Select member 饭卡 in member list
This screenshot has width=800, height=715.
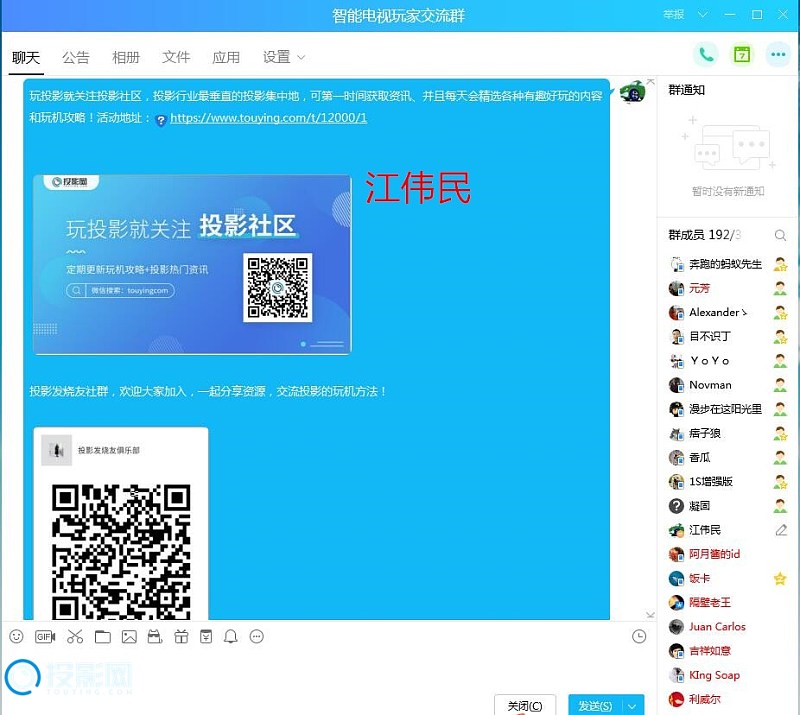[x=728, y=579]
